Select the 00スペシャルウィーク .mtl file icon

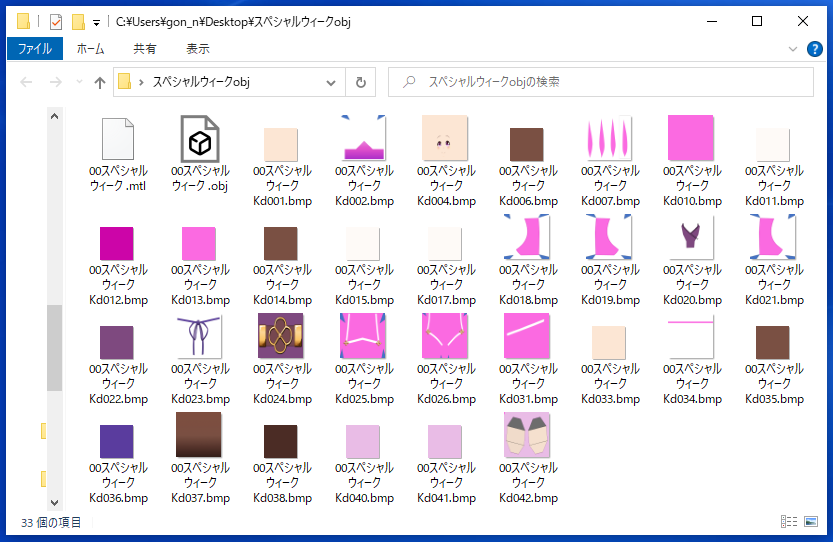point(118,139)
